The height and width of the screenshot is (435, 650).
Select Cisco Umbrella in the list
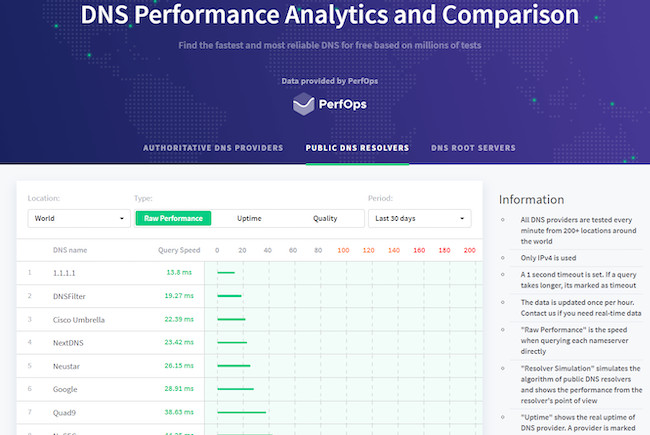[x=79, y=320]
